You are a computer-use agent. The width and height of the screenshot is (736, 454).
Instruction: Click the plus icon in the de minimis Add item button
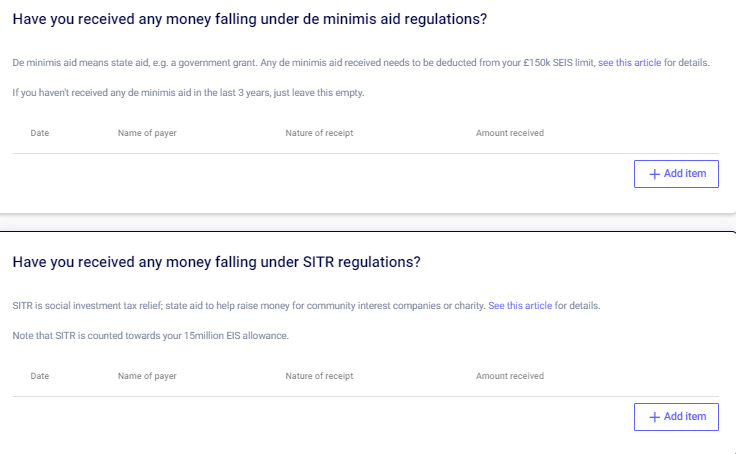point(654,174)
